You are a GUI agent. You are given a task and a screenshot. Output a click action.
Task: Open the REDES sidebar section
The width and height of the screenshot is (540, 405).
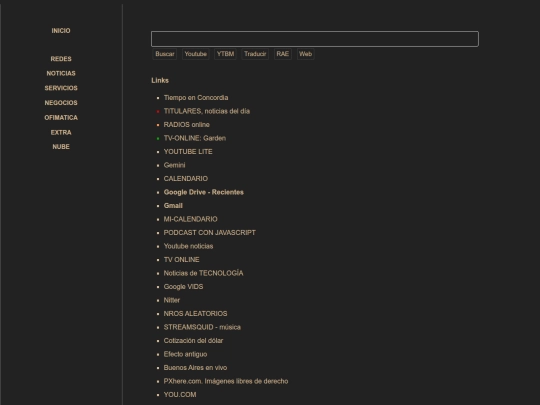coord(61,59)
